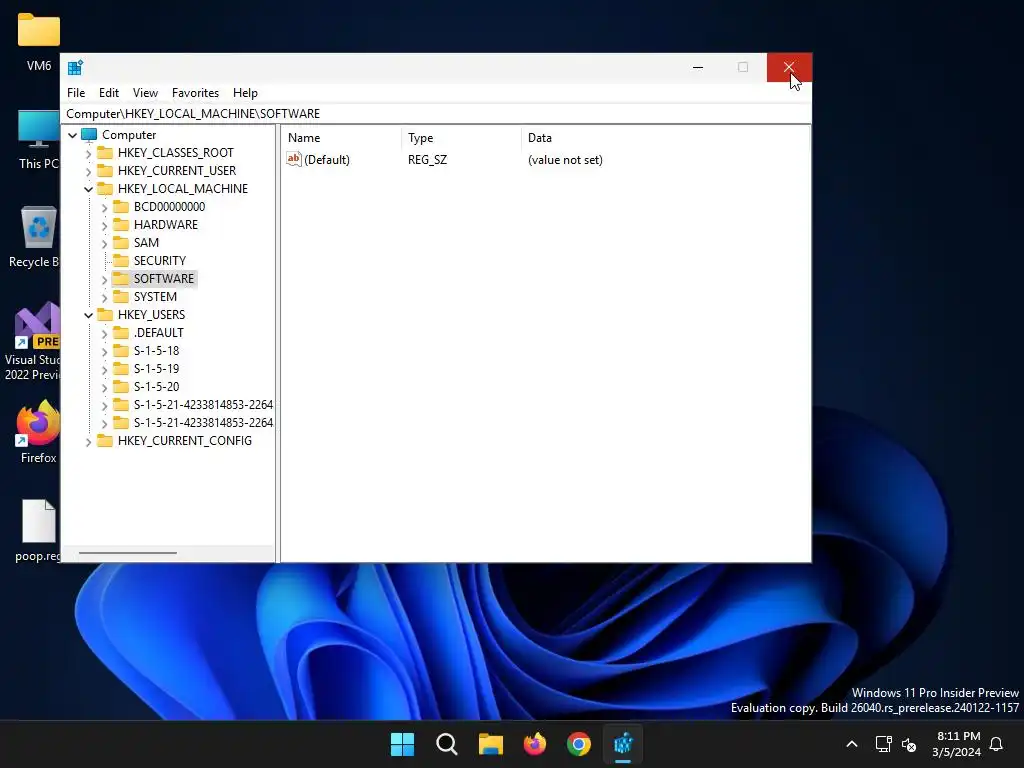Expand the SOFTWARE key arrow

pyautogui.click(x=104, y=280)
